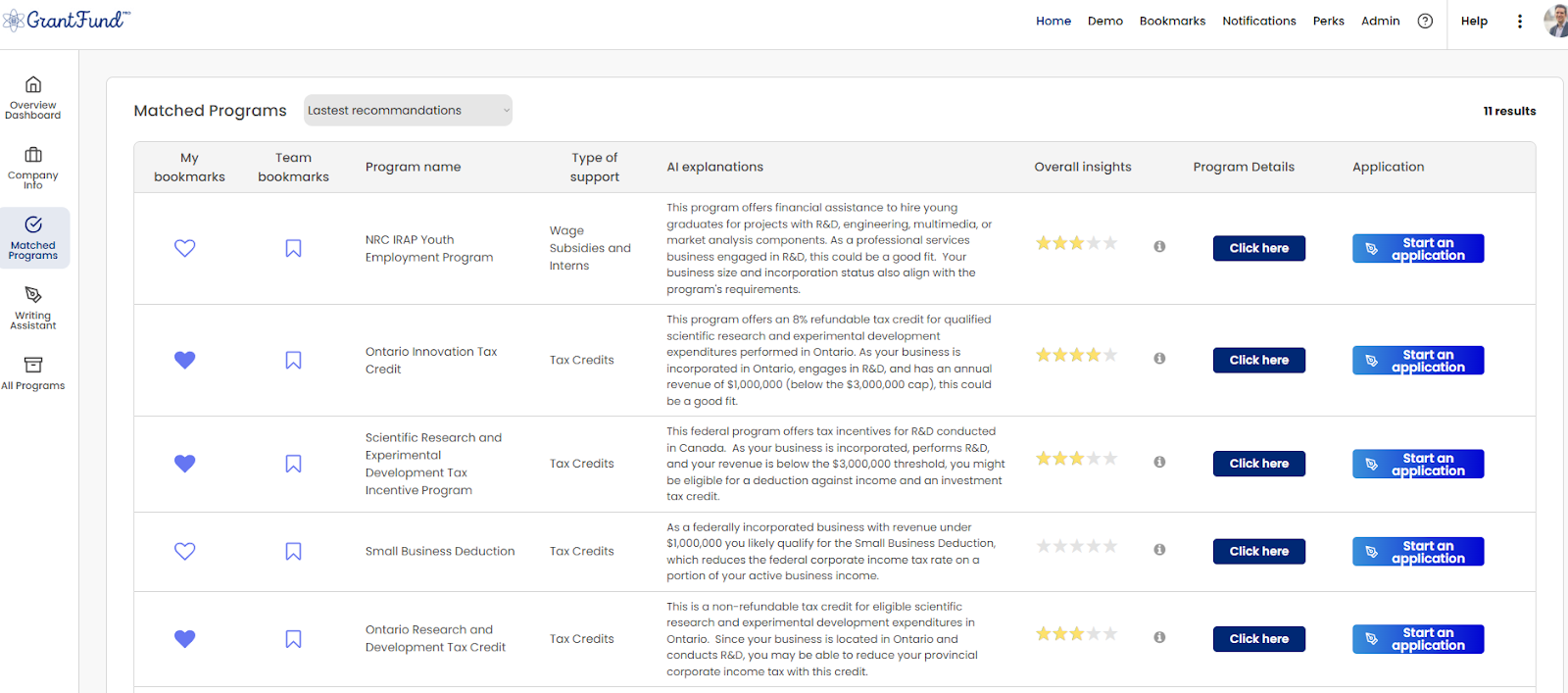Image resolution: width=1568 pixels, height=693 pixels.
Task: Click the 'Type of support' column header
Action: (x=595, y=167)
